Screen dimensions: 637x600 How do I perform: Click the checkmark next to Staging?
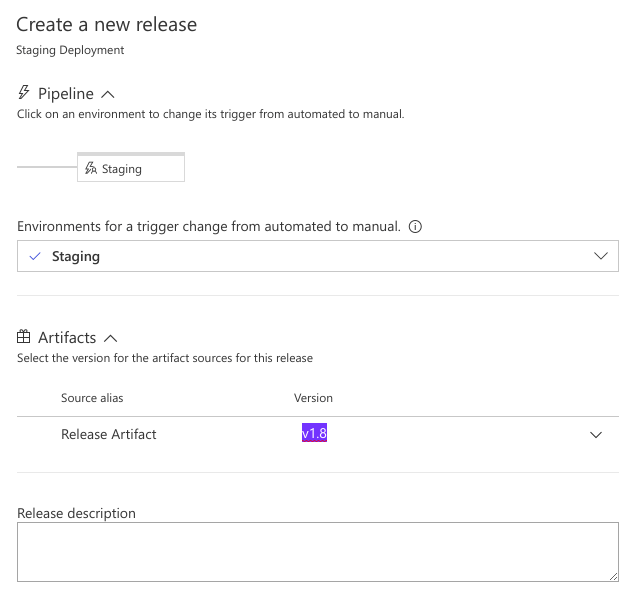pos(35,256)
